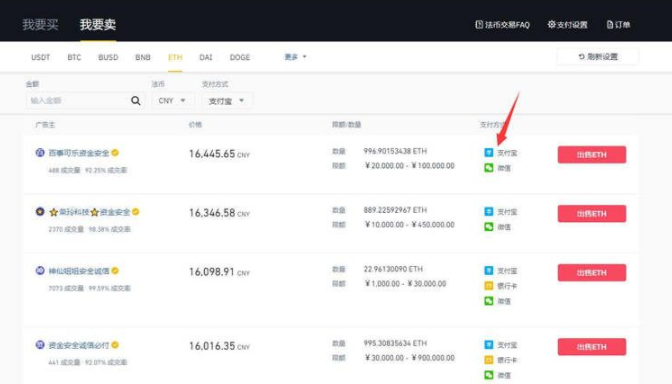Switch to the 我要买 buy tab
The height and width of the screenshot is (384, 672).
40,24
